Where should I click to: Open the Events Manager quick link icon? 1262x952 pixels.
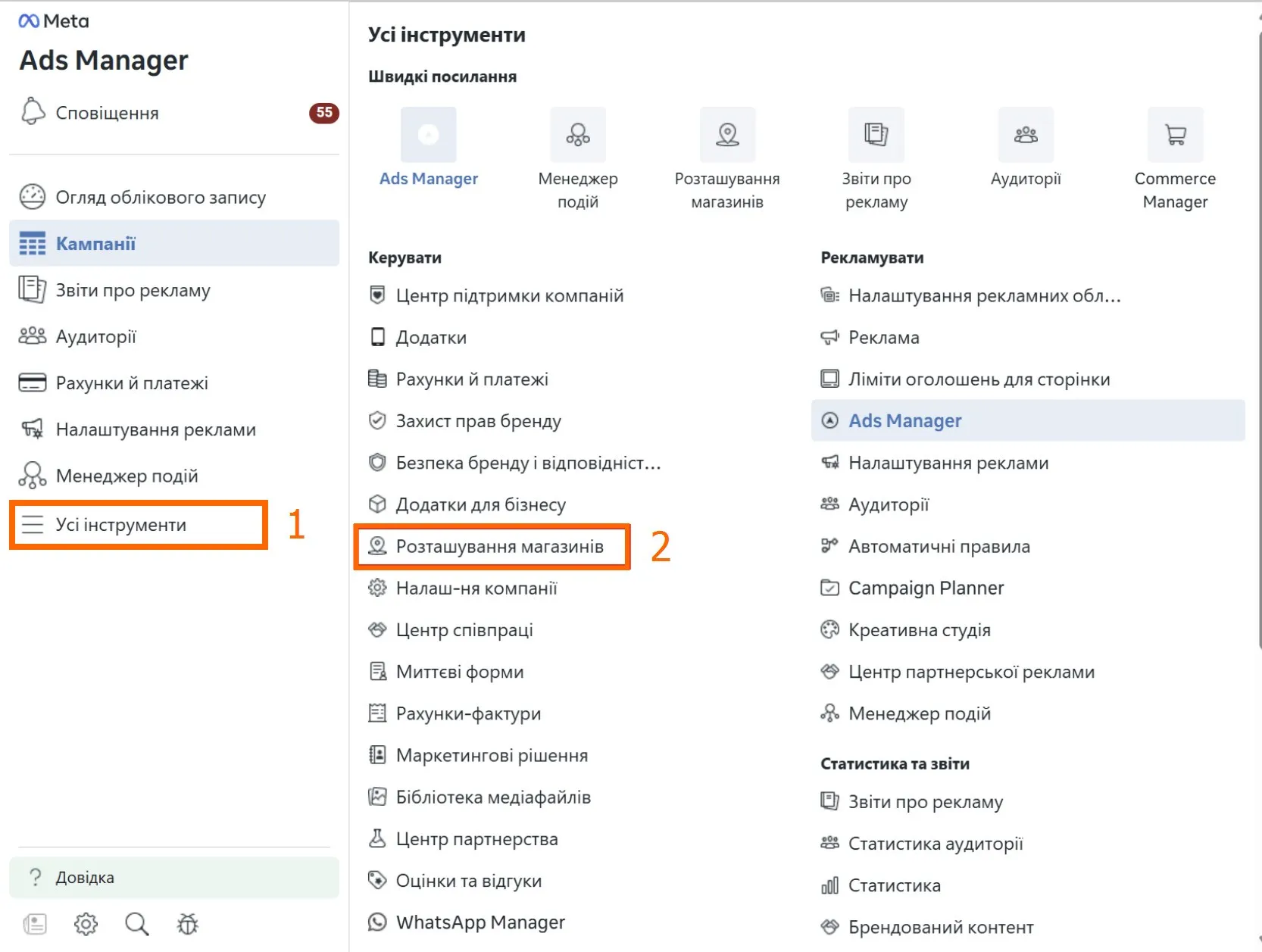point(578,135)
